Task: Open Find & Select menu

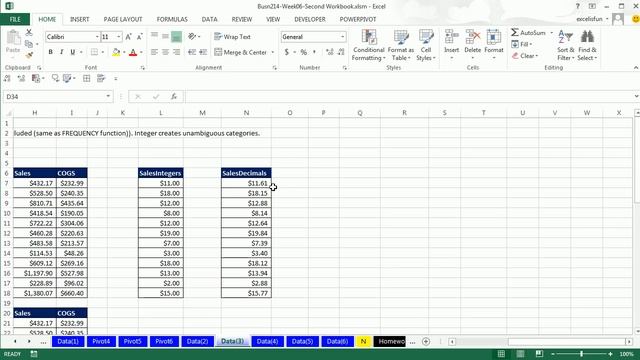Action: tap(587, 45)
